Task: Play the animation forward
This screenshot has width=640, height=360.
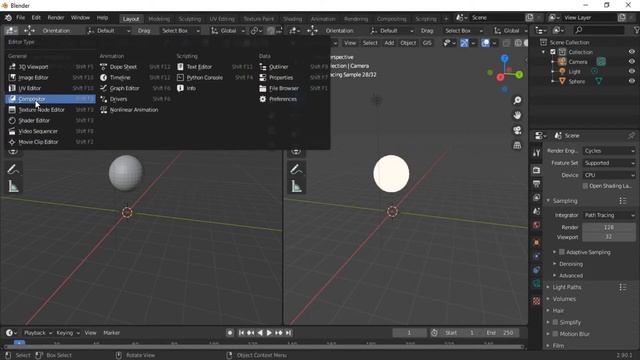Action: pos(269,333)
